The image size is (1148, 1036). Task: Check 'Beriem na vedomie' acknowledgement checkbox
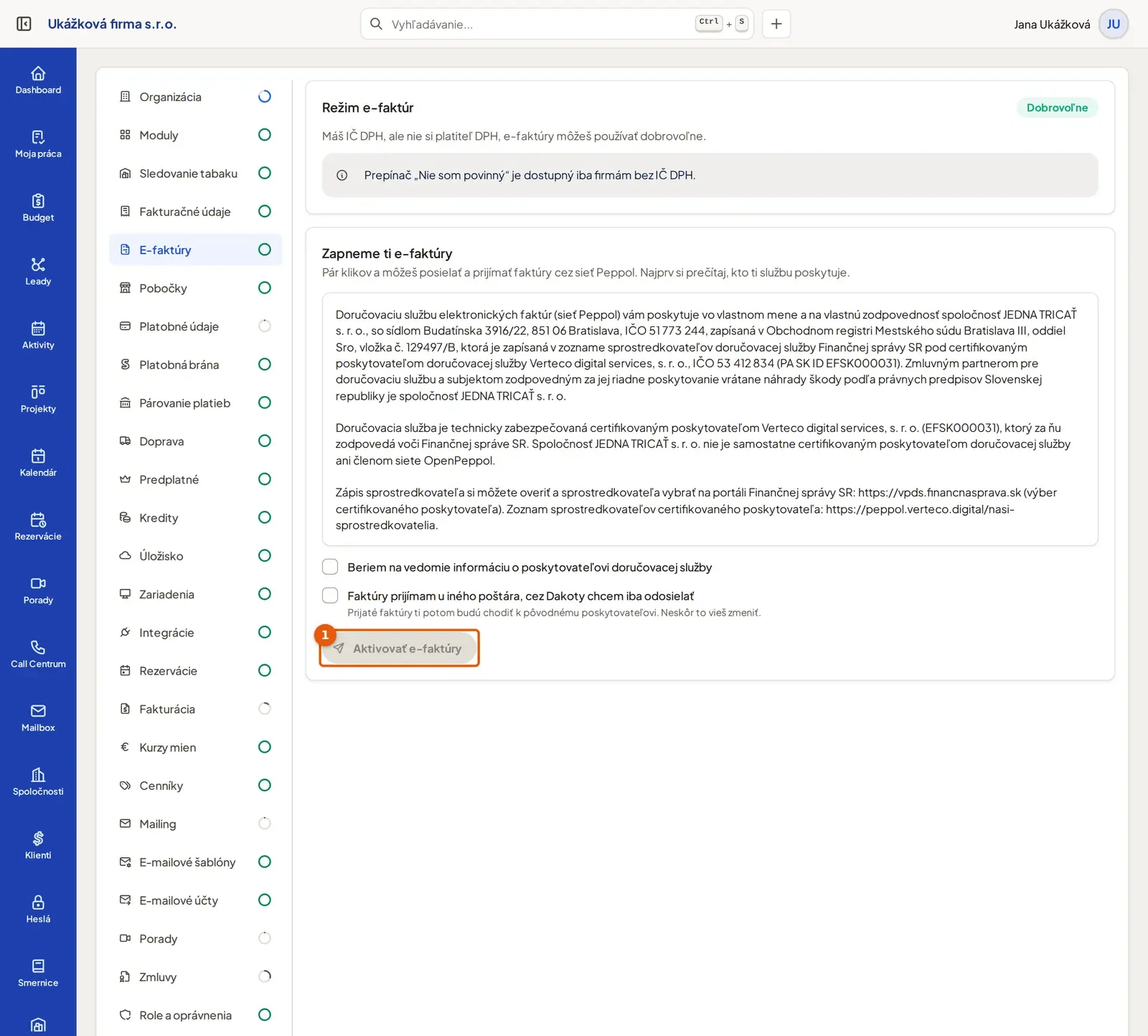330,567
